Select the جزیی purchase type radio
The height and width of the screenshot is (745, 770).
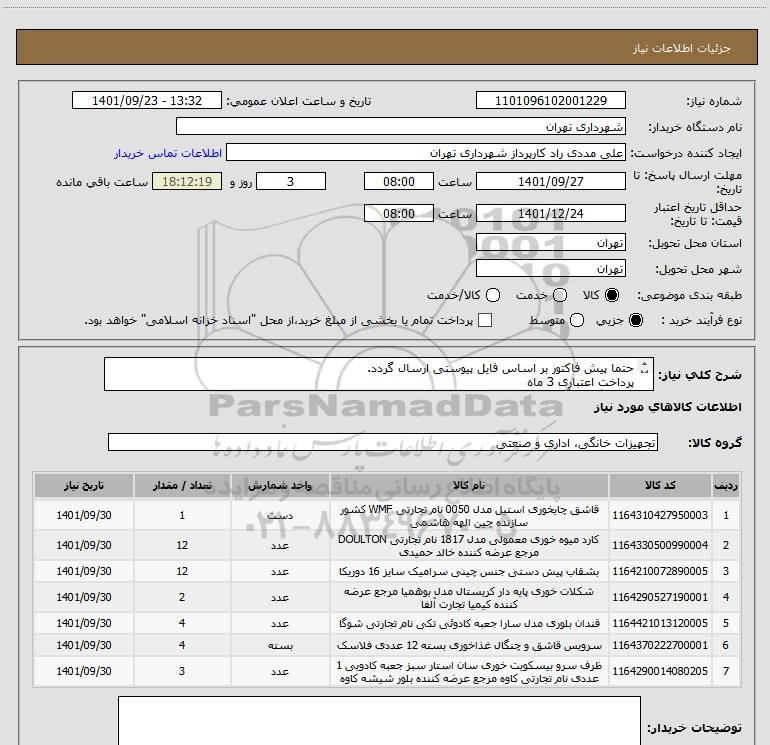[x=635, y=320]
